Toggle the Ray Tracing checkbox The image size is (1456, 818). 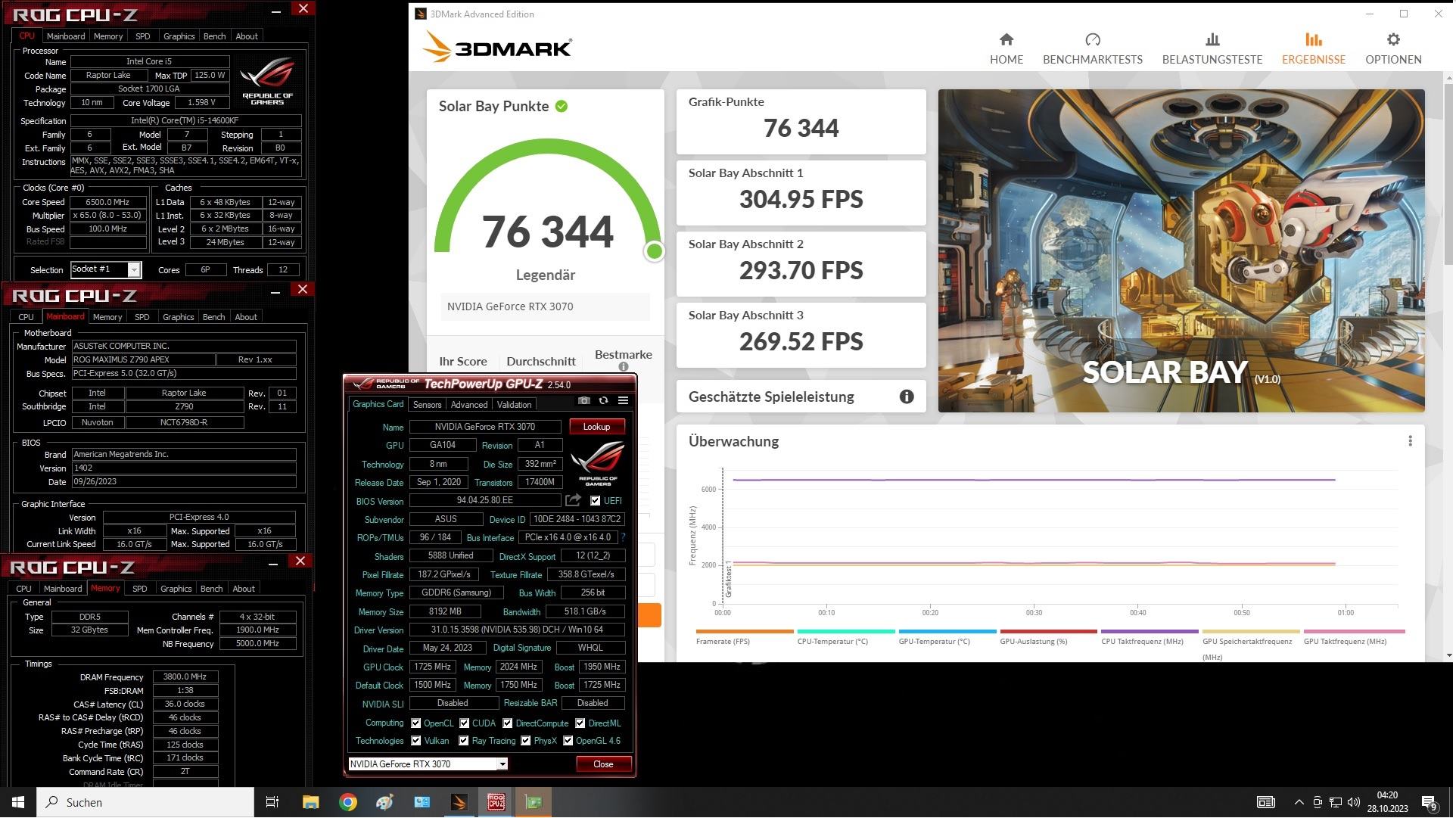[464, 742]
